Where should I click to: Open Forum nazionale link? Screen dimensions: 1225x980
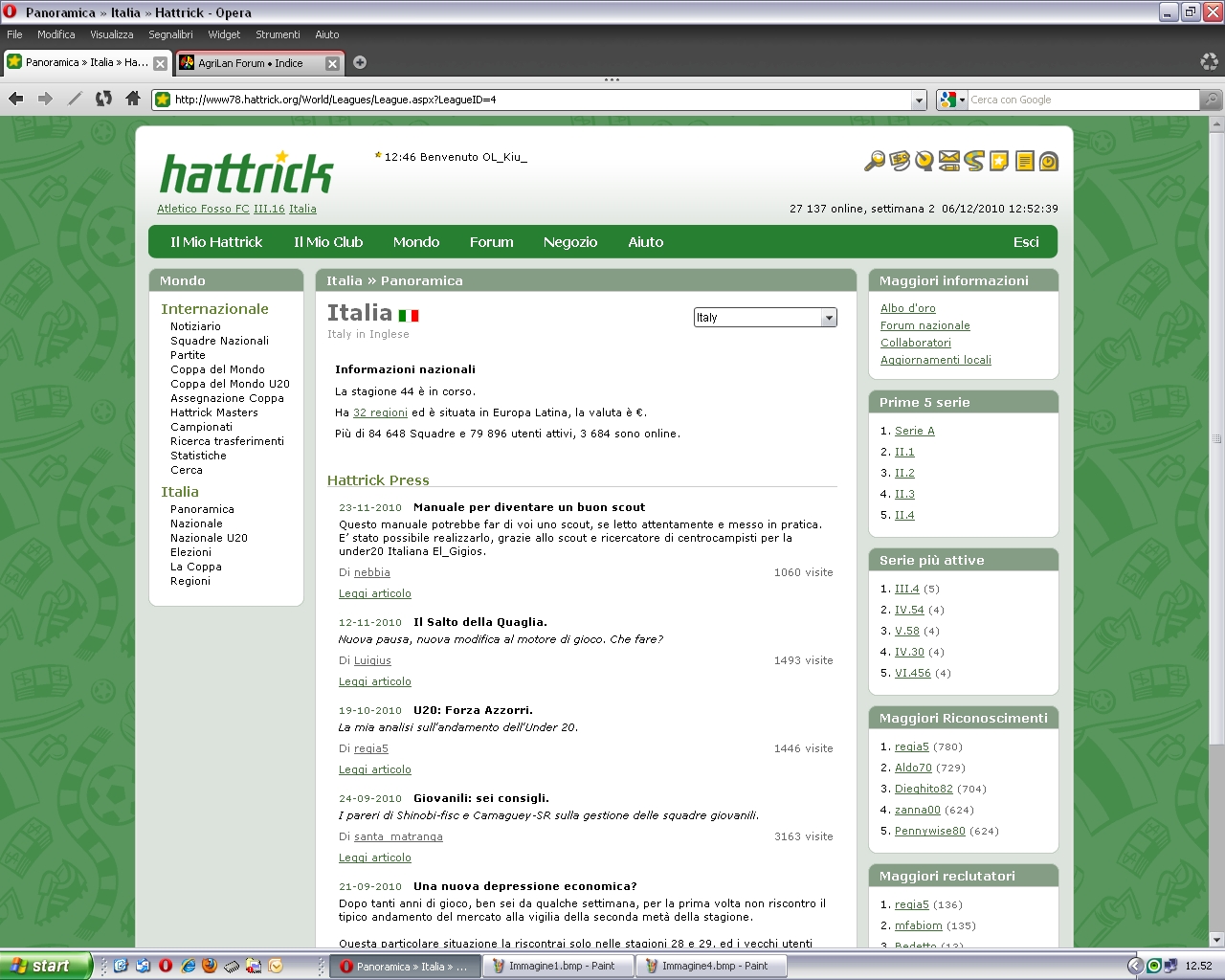(x=925, y=325)
